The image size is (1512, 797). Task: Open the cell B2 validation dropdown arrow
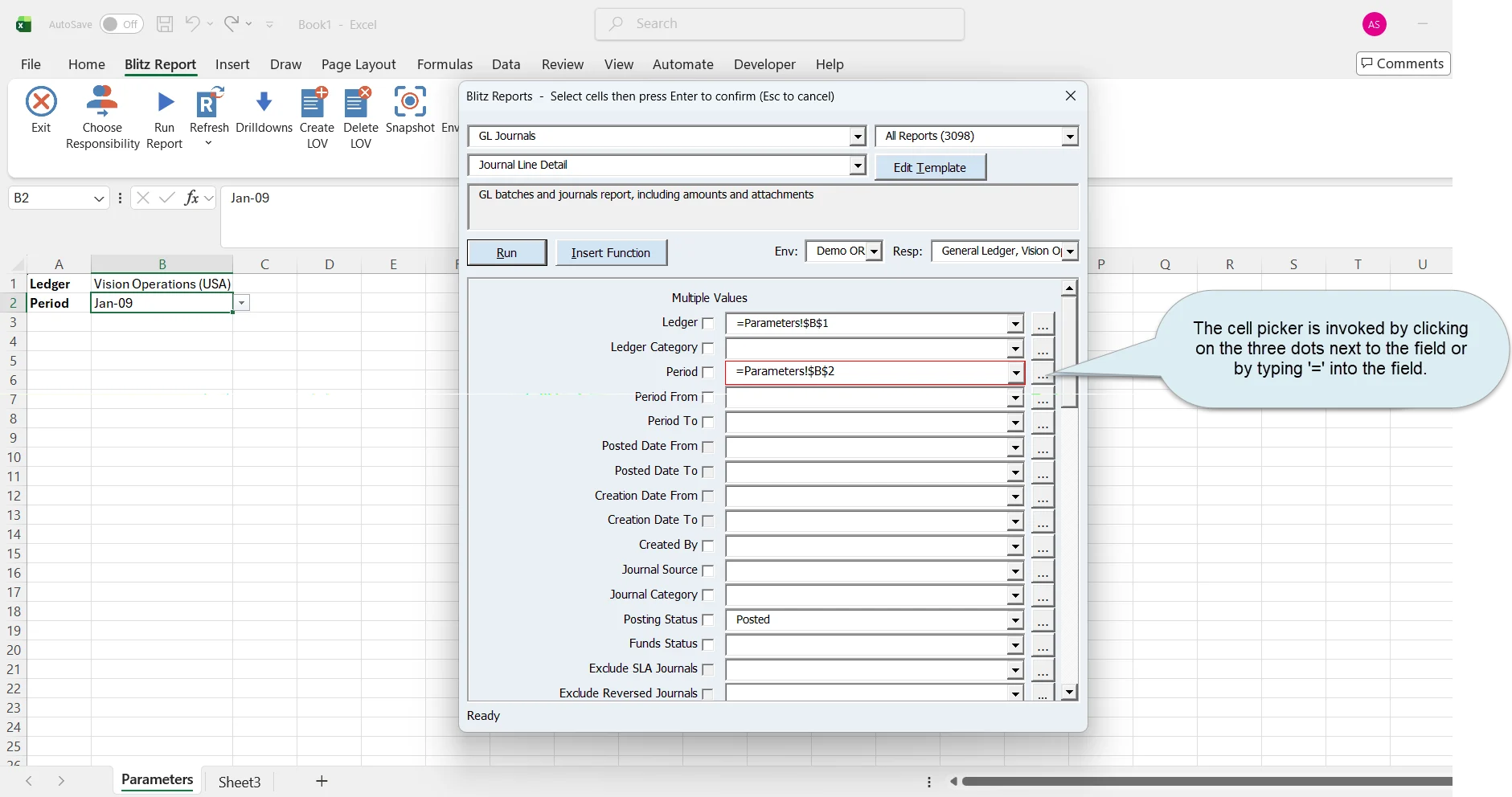pyautogui.click(x=241, y=303)
